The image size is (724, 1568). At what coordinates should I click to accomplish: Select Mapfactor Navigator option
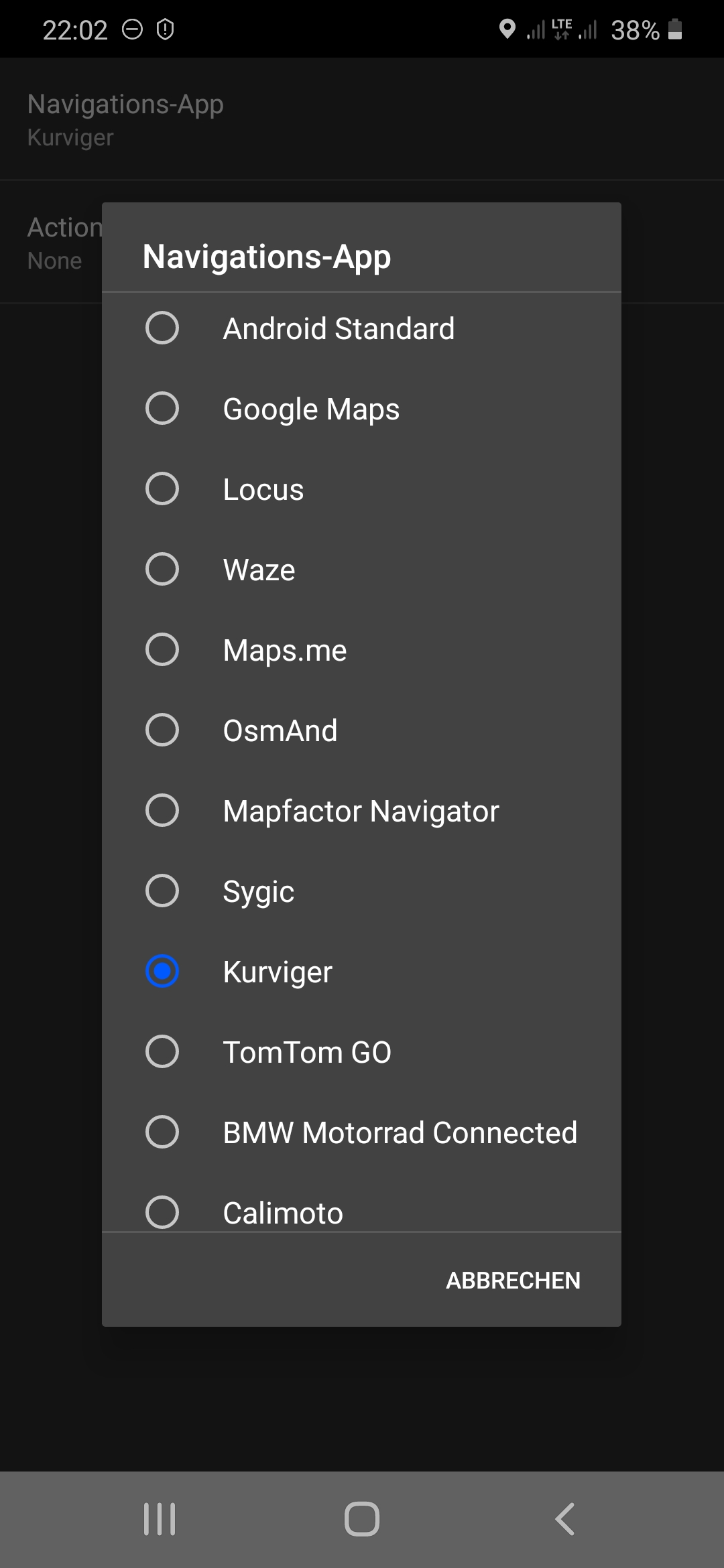(x=162, y=811)
